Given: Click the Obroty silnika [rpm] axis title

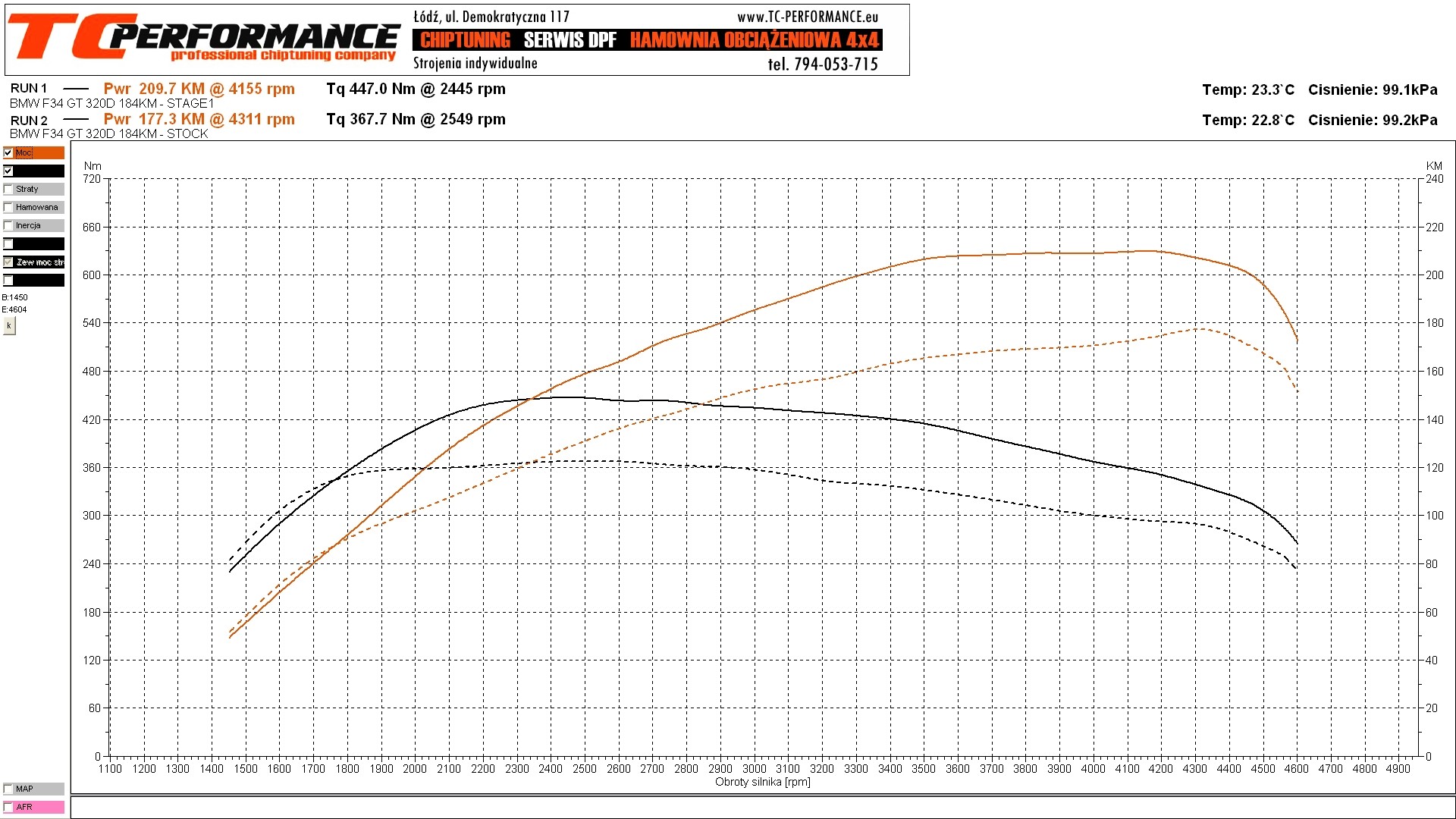Looking at the screenshot, I should click(x=762, y=782).
